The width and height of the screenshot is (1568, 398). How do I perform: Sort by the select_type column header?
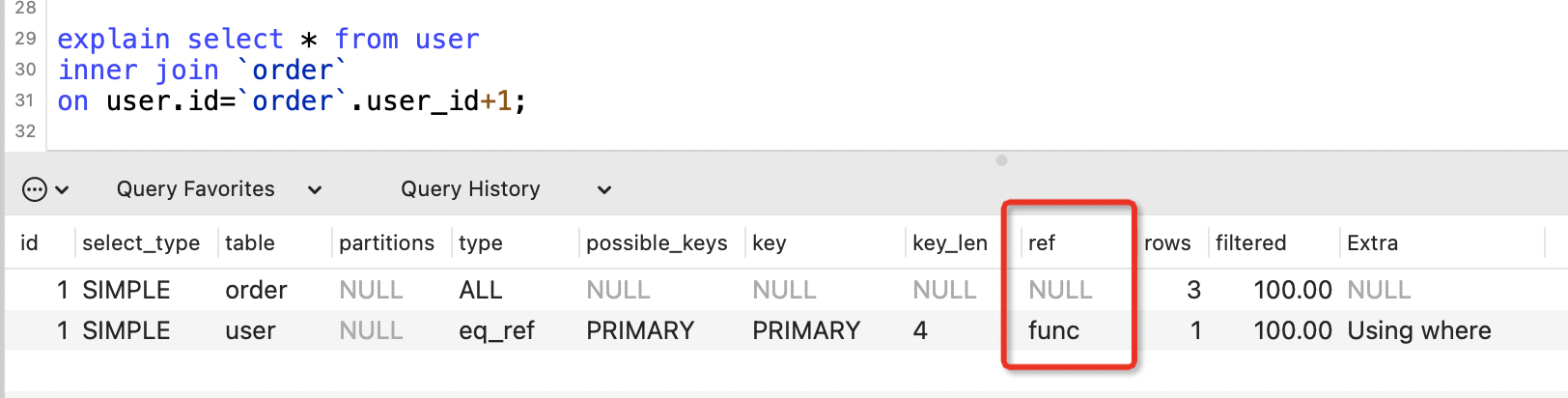[x=141, y=243]
